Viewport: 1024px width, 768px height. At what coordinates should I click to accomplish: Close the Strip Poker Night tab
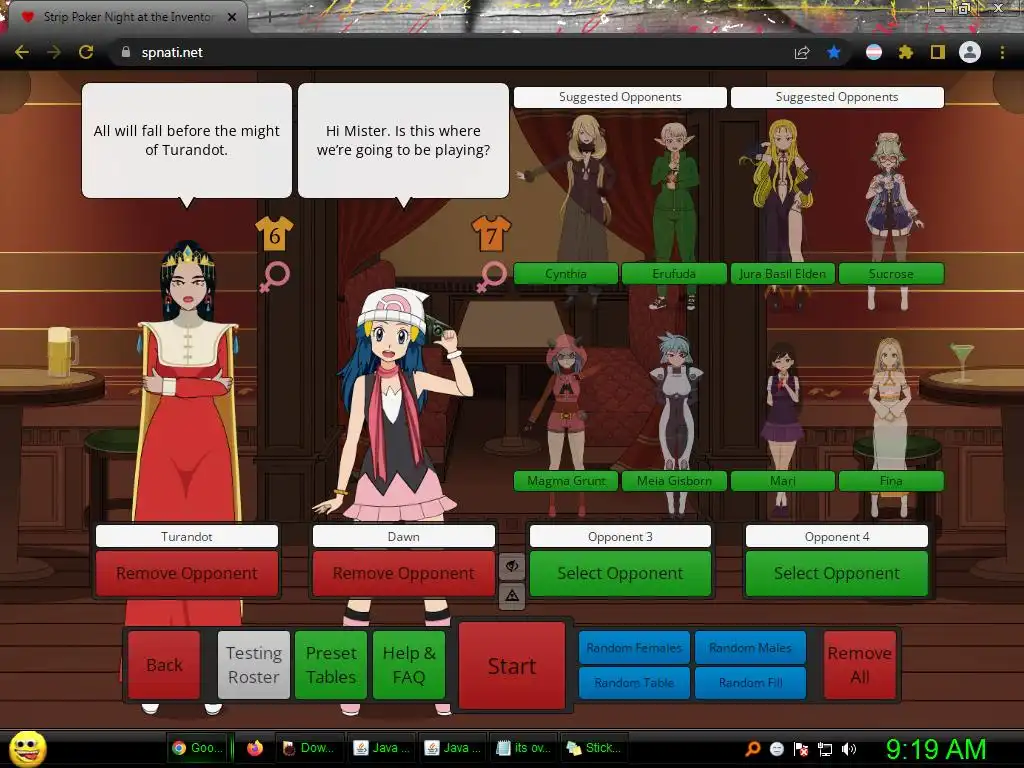click(x=232, y=17)
